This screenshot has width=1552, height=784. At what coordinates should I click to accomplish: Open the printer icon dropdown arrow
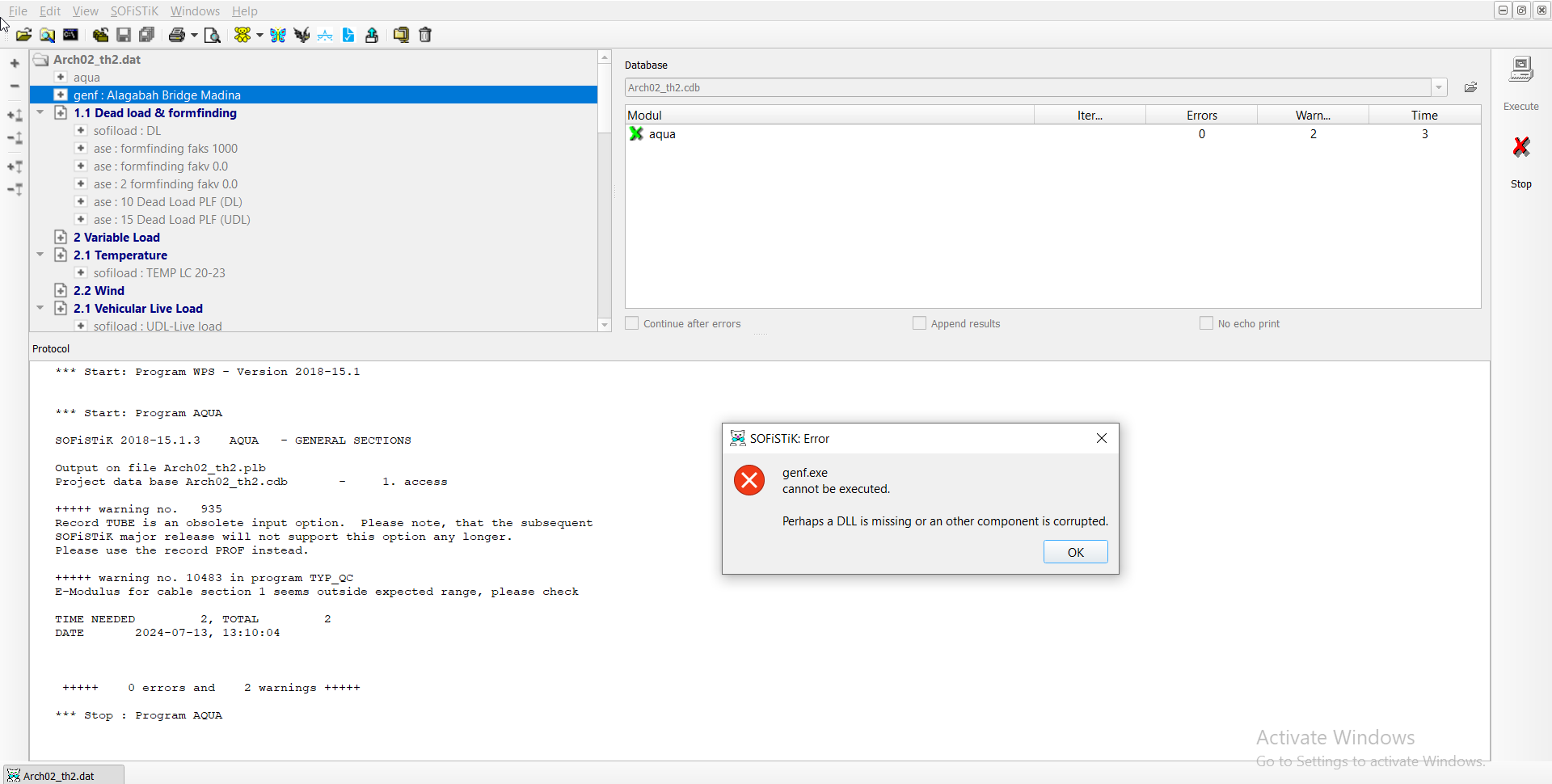pos(194,36)
